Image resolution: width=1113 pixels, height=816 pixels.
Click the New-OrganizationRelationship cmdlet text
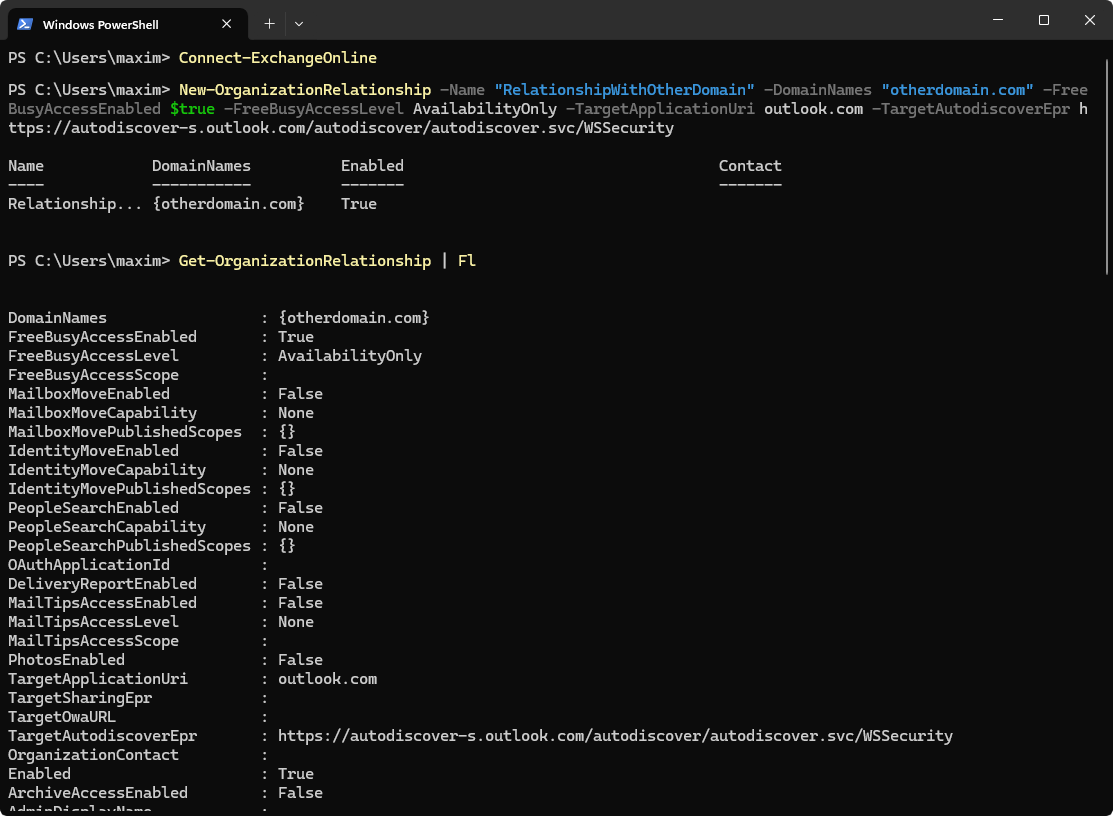tap(304, 90)
